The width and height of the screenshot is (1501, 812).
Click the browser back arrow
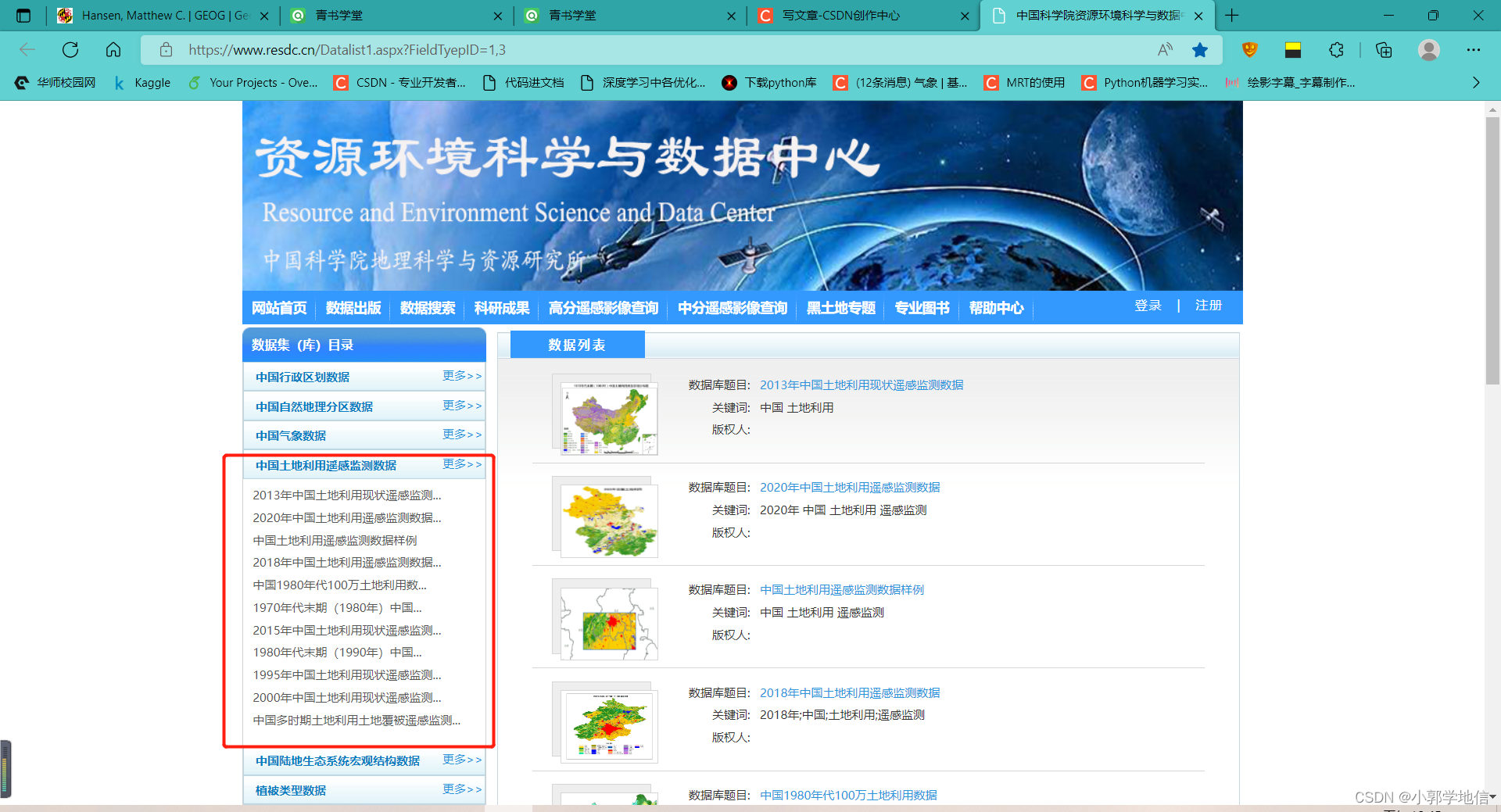[27, 50]
